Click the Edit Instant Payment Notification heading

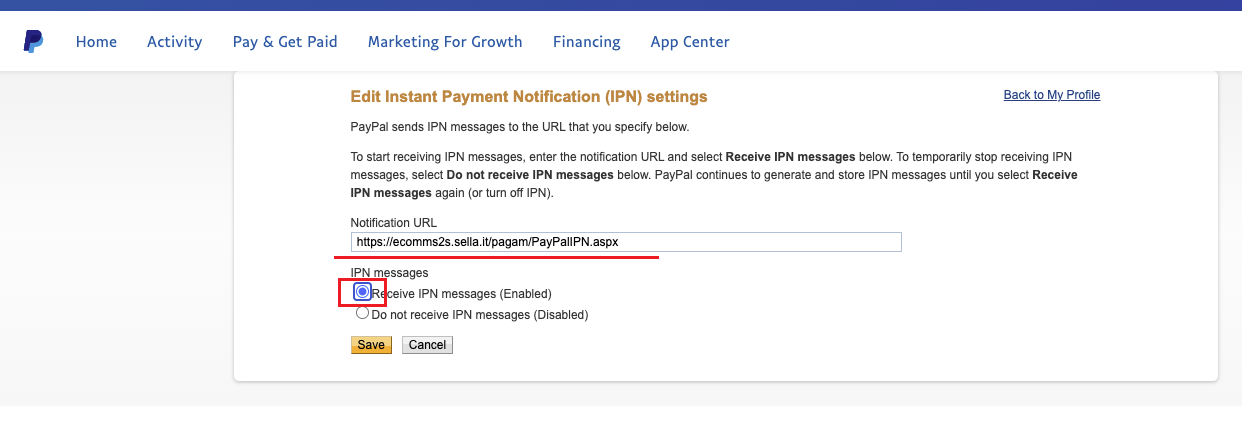[529, 97]
